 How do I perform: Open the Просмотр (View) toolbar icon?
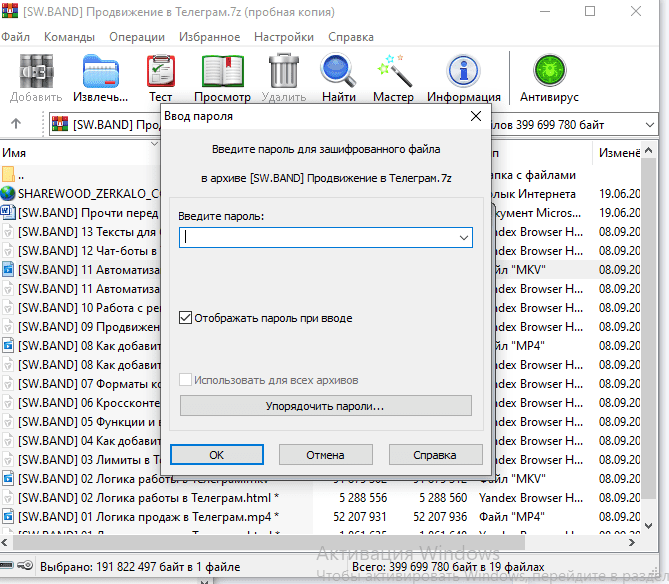pyautogui.click(x=222, y=73)
